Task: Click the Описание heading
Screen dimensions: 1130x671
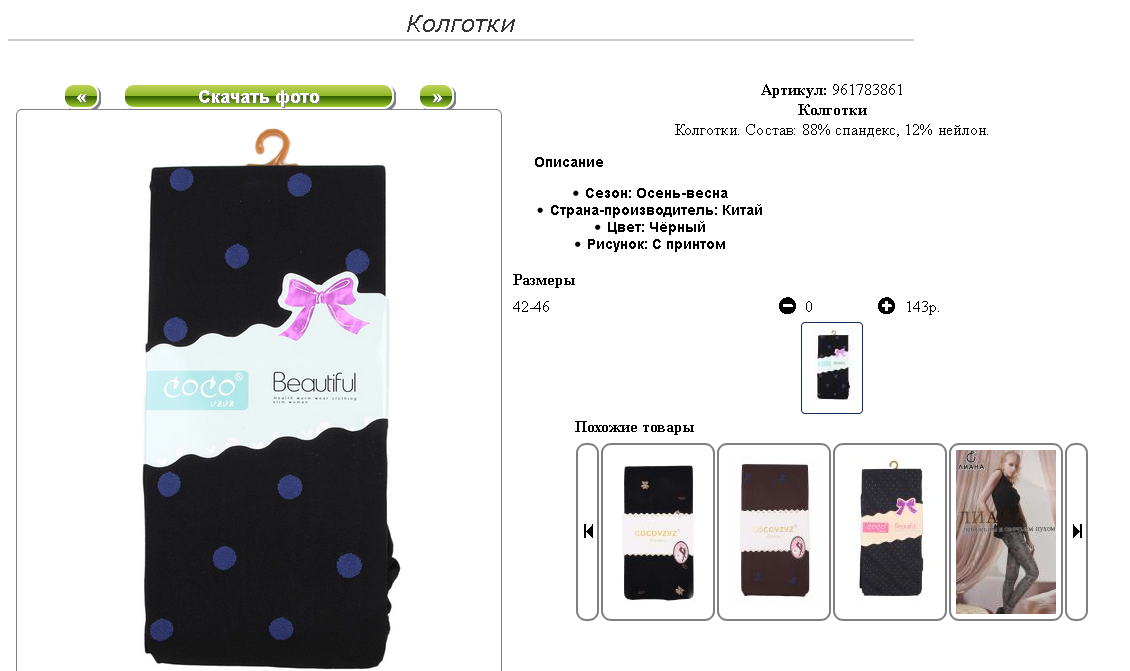Action: click(x=569, y=162)
